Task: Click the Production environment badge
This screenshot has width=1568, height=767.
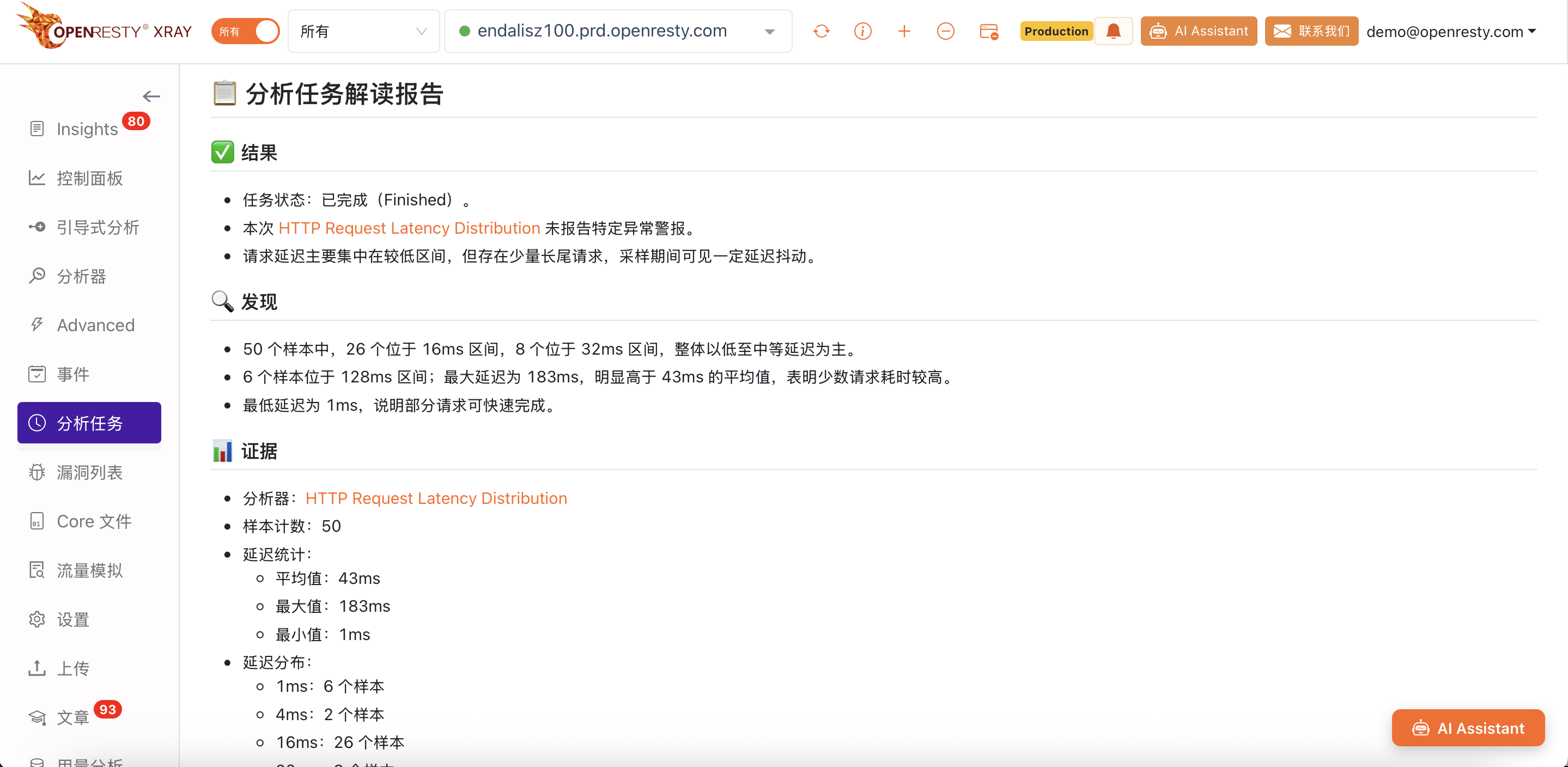Action: point(1056,31)
